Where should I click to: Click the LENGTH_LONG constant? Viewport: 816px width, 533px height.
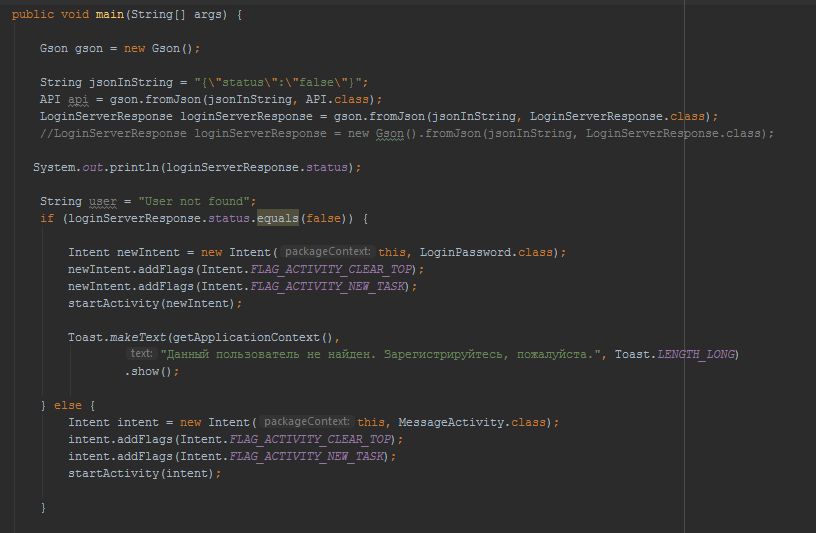696,354
